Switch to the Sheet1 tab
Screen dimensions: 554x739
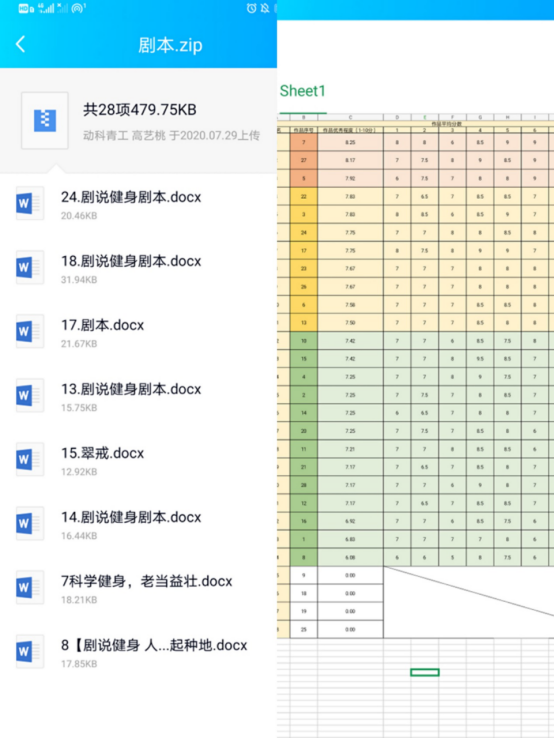302,91
